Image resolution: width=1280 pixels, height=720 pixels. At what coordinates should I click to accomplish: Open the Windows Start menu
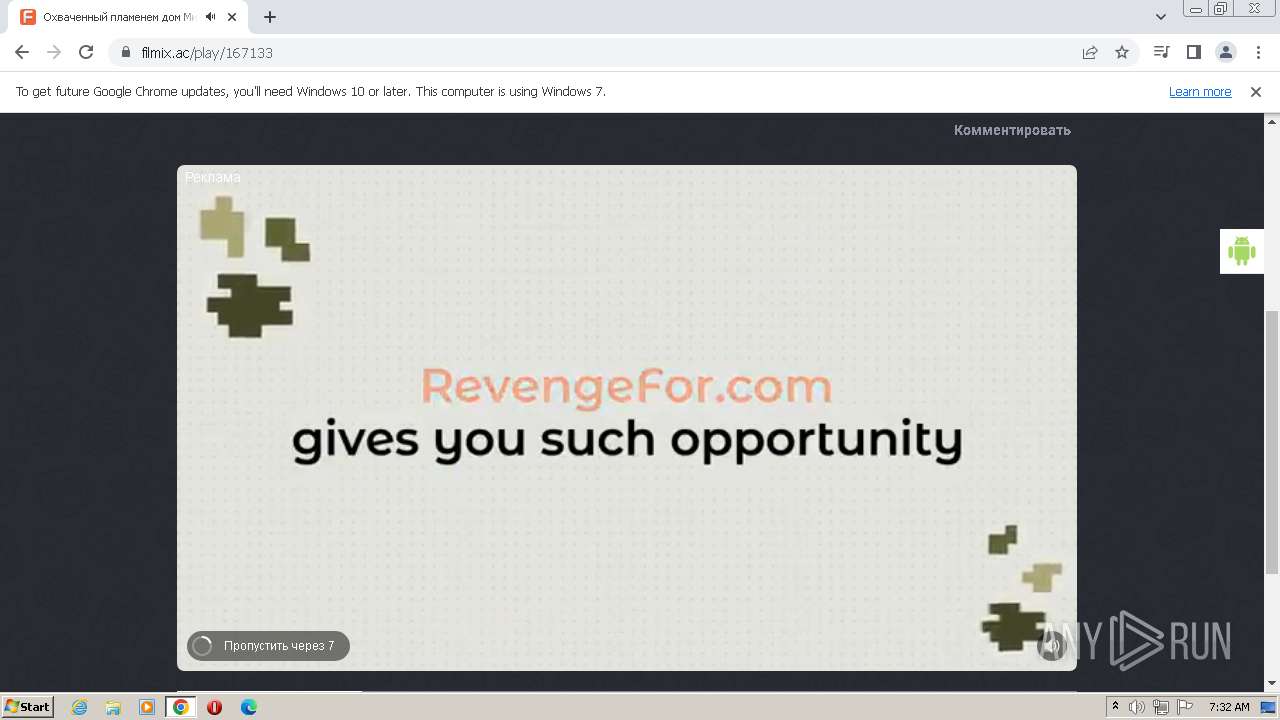pos(28,706)
